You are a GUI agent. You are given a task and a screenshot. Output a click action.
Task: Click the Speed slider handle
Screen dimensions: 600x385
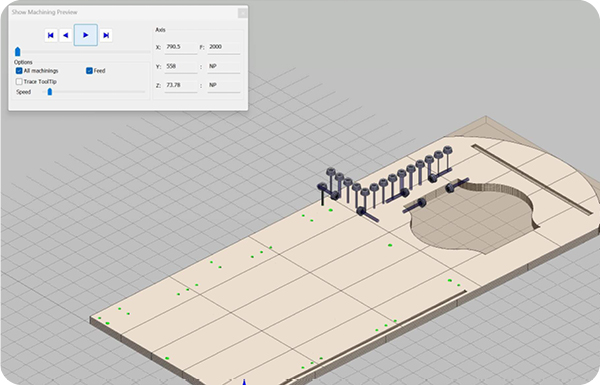click(x=50, y=92)
